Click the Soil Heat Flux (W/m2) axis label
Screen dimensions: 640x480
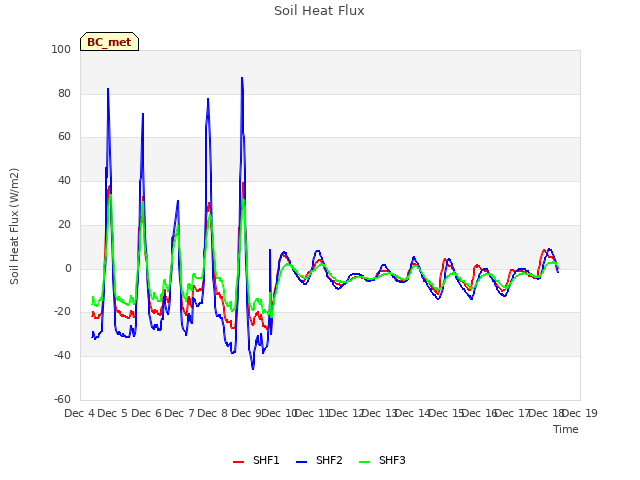pos(14,226)
